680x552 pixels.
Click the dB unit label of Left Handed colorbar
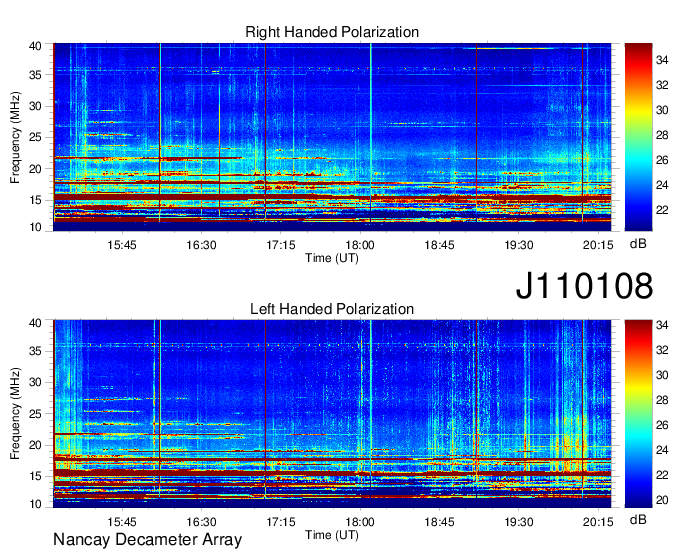click(x=638, y=519)
